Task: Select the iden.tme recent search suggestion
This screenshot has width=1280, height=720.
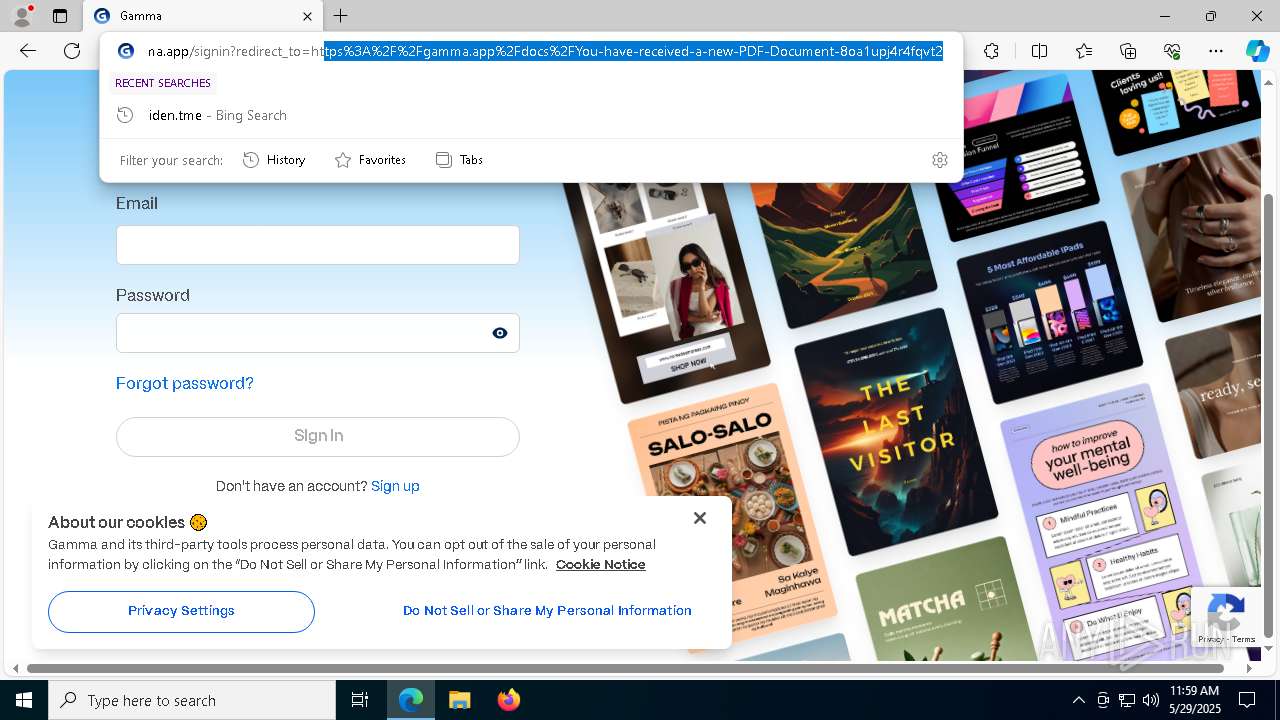Action: 531,115
